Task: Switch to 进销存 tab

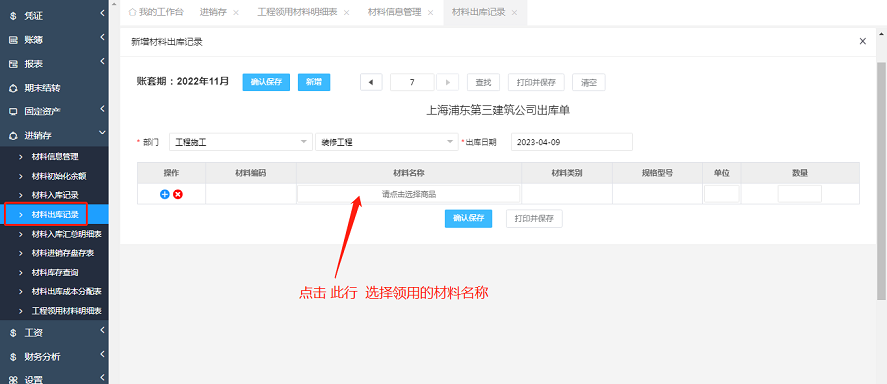Action: [x=213, y=12]
